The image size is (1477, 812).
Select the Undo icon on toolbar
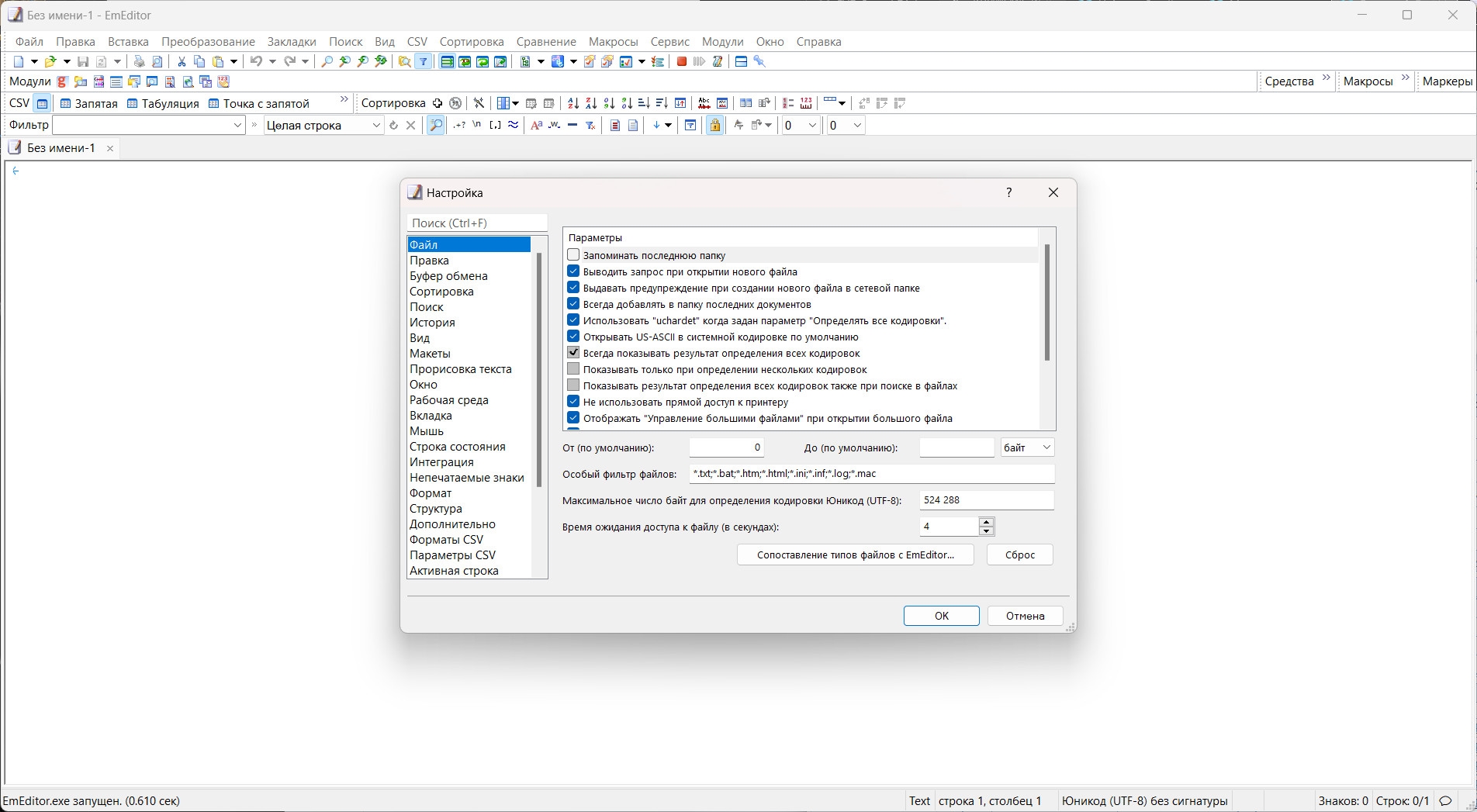coord(257,61)
